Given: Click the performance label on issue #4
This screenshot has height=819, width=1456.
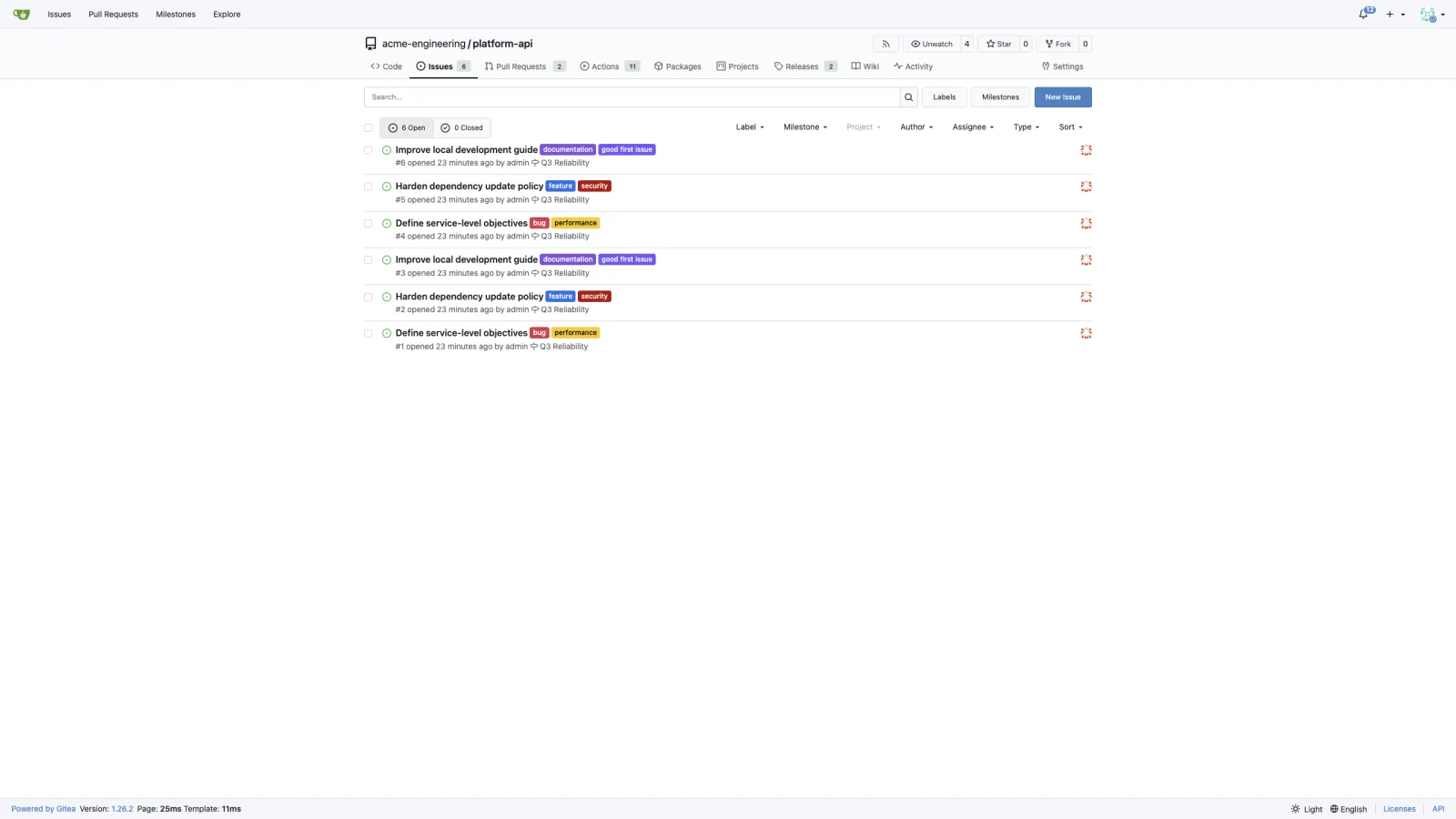Looking at the screenshot, I should [576, 223].
